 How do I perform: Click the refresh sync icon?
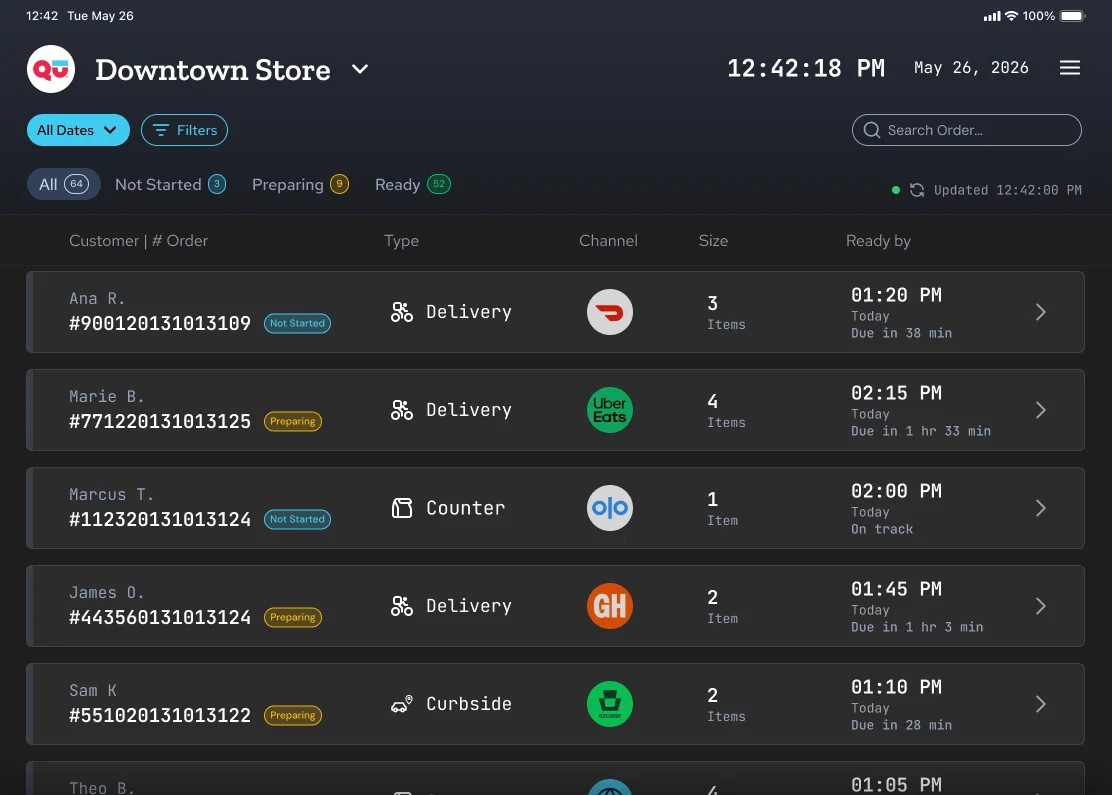917,190
